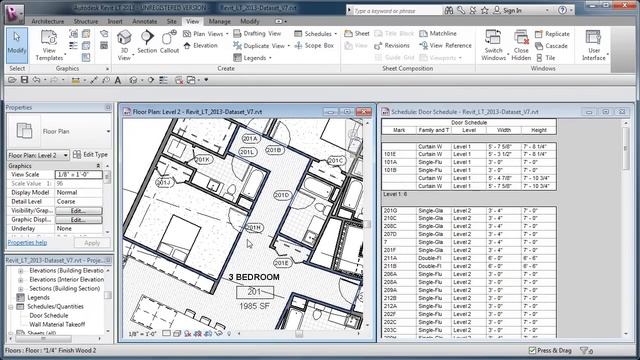Click Detail Level value Coarse
640x360 pixels.
coord(78,202)
